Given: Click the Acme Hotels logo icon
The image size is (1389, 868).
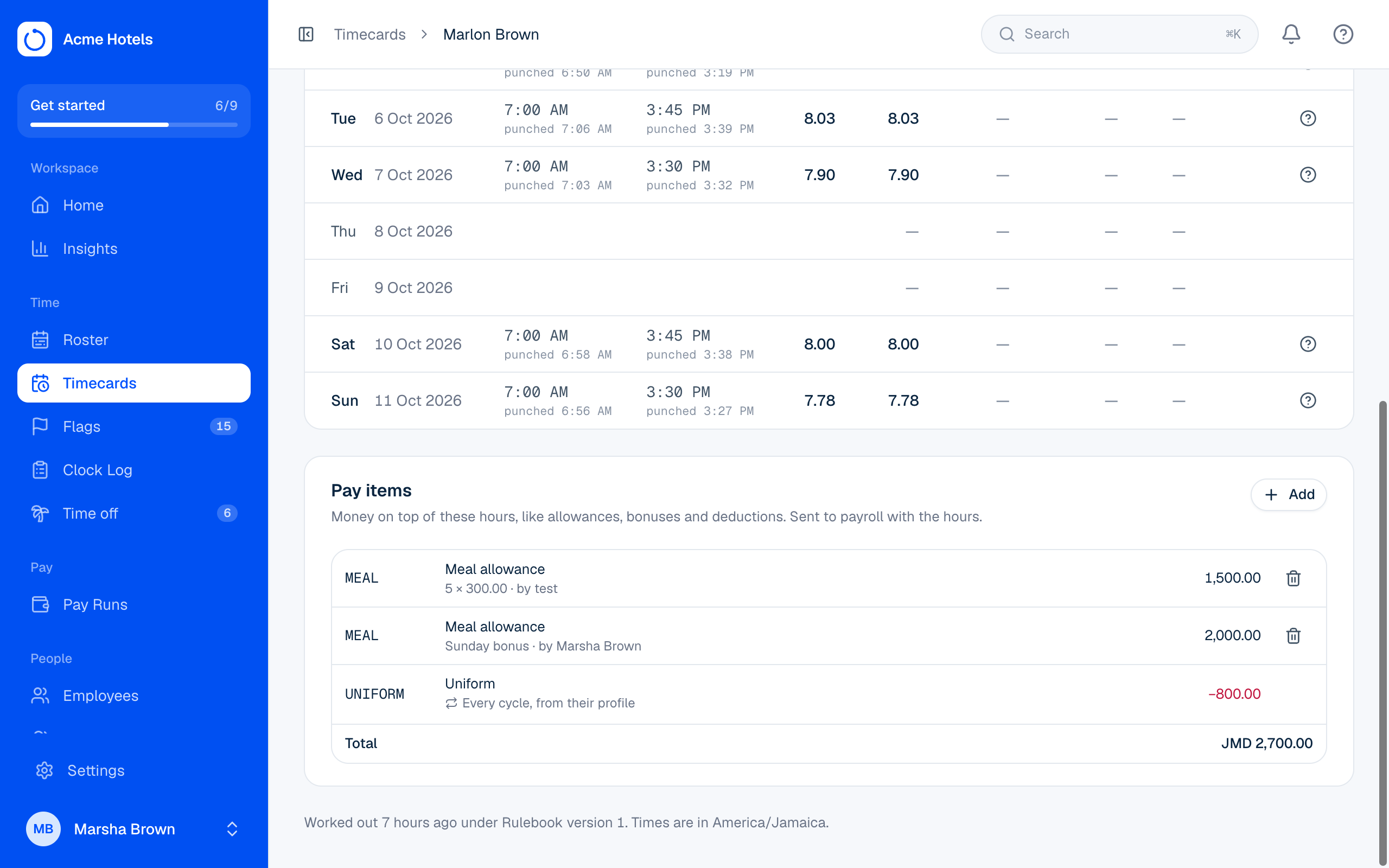Looking at the screenshot, I should [x=34, y=39].
